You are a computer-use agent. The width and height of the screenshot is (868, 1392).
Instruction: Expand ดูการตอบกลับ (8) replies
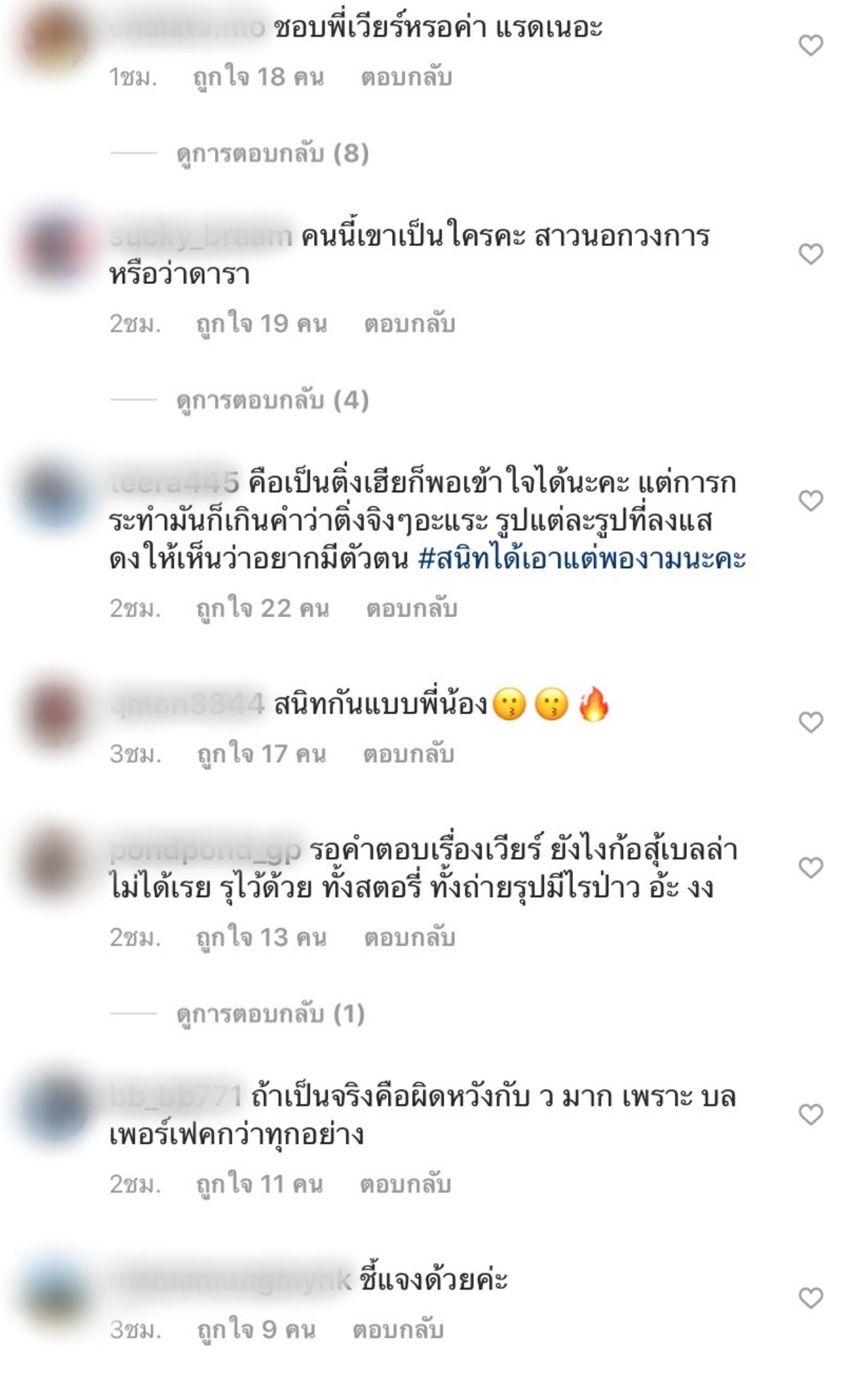[x=273, y=154]
